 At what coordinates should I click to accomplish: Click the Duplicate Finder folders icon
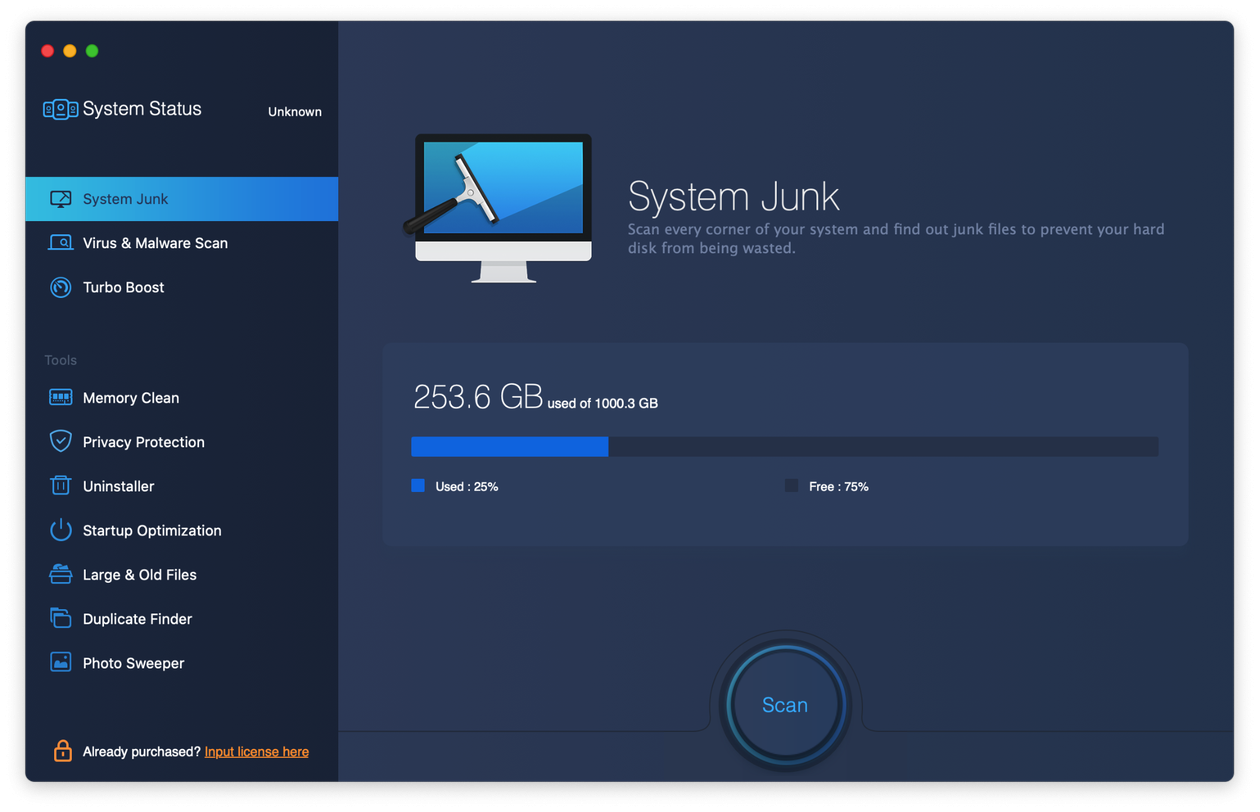tap(61, 619)
